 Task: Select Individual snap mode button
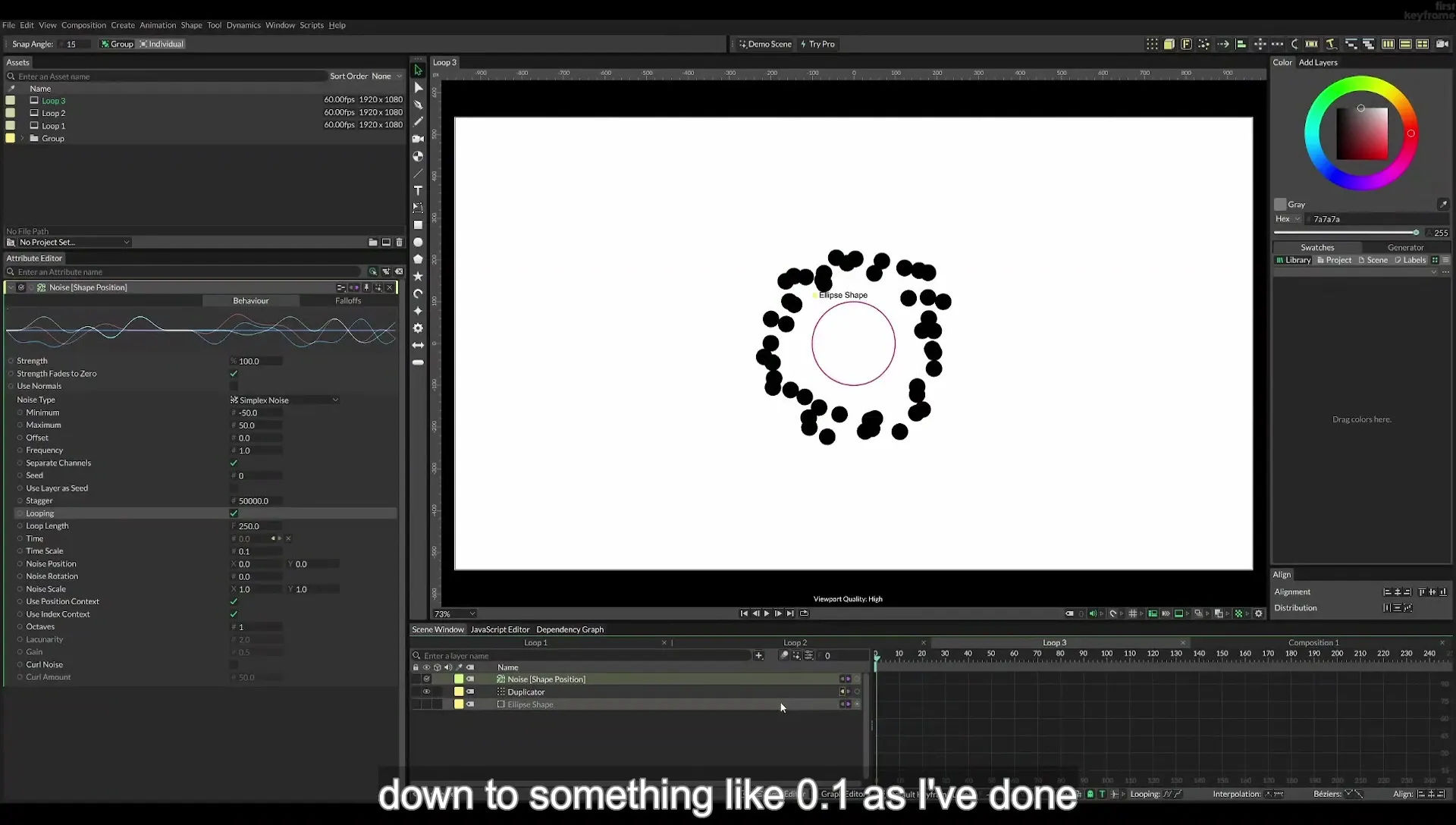point(162,44)
